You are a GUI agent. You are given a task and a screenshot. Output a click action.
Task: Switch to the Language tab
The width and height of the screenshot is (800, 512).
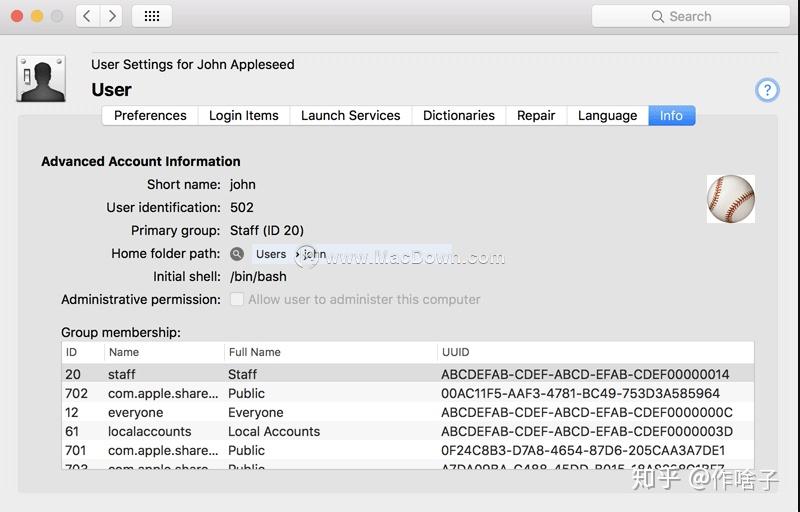(x=607, y=115)
